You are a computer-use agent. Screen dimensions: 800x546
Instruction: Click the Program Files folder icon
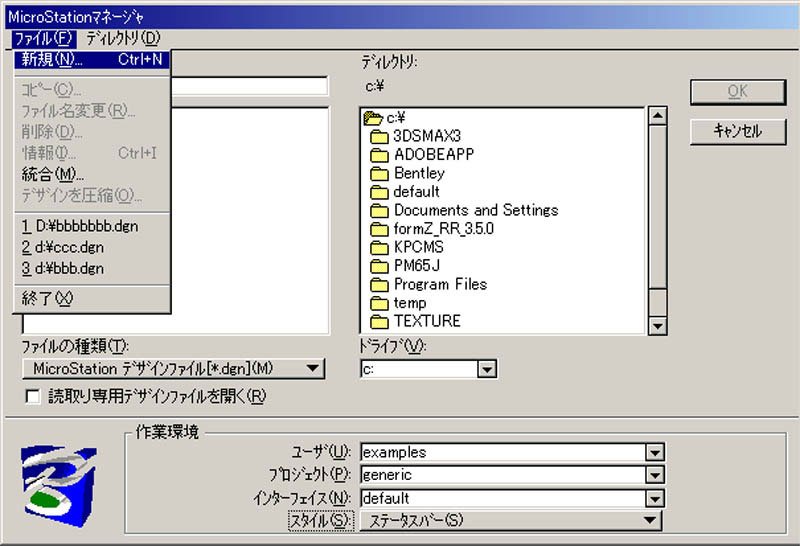click(379, 285)
